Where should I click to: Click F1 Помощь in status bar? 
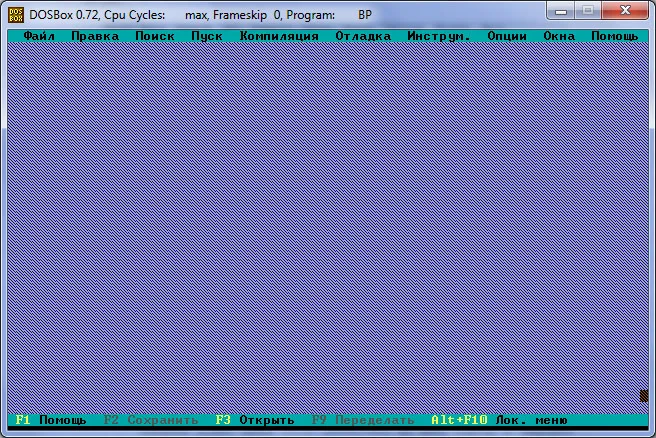(51, 420)
